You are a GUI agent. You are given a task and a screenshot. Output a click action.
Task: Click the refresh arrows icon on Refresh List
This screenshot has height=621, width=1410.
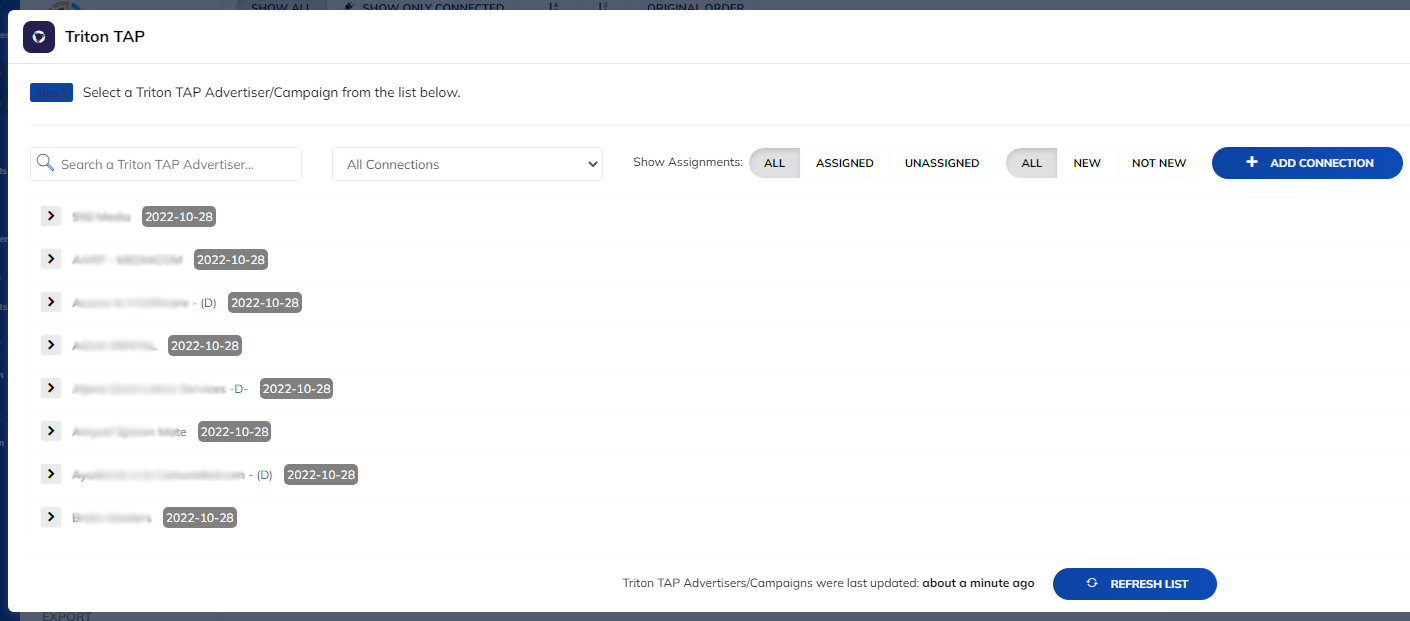coord(1092,583)
